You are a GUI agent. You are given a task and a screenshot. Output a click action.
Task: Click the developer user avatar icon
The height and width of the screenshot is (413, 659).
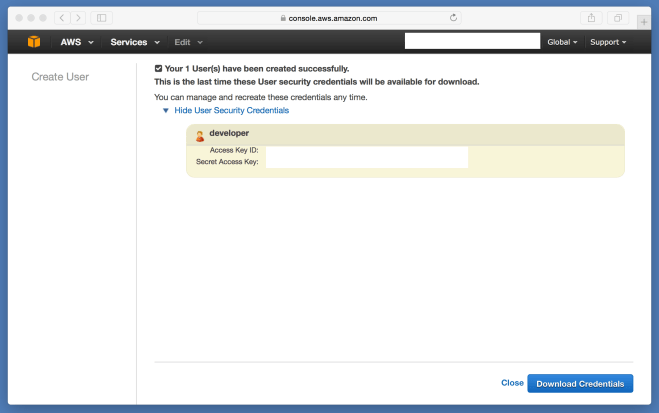(200, 134)
